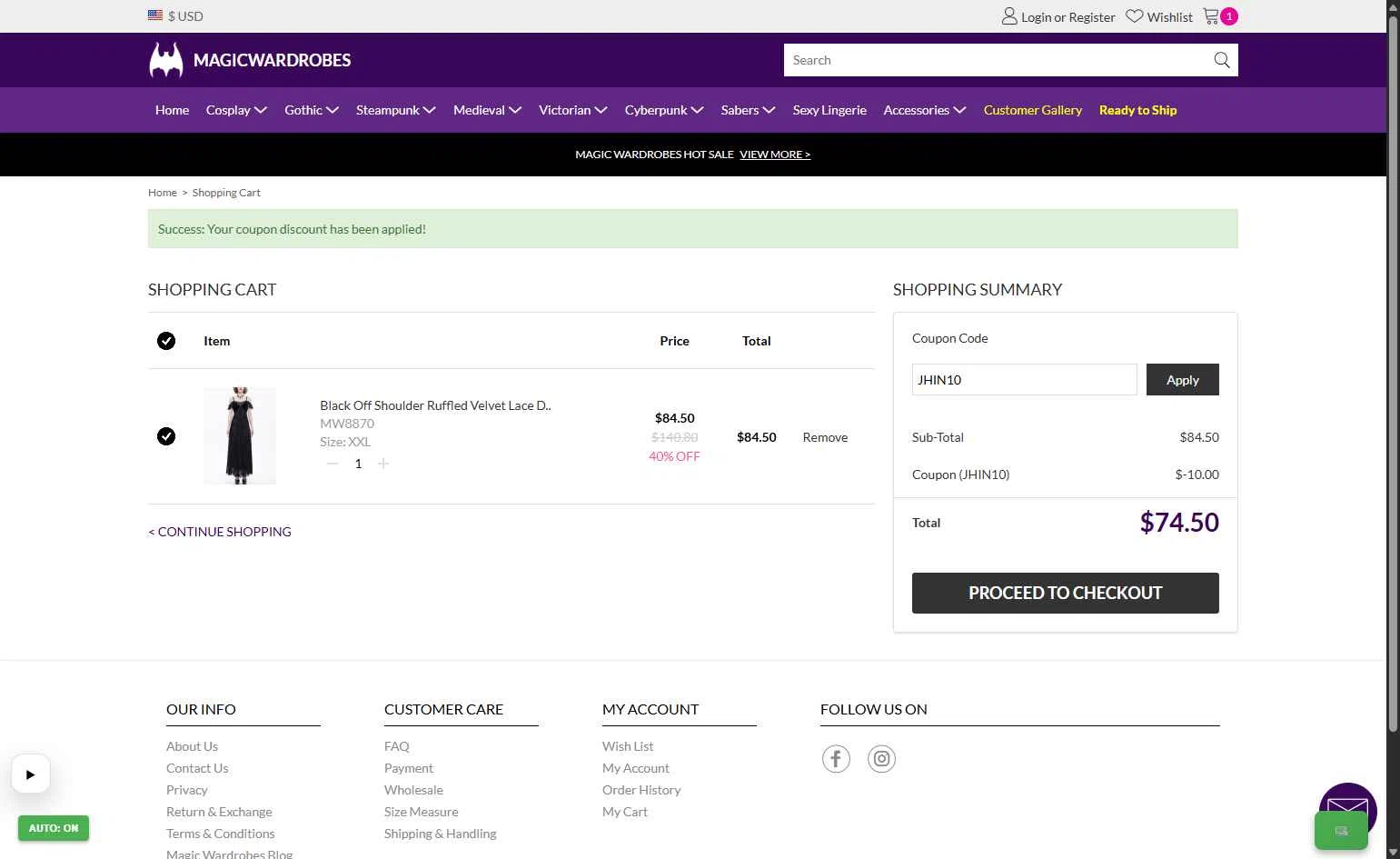The image size is (1400, 859).
Task: Open Terms & Conditions footer link
Action: [x=220, y=834]
